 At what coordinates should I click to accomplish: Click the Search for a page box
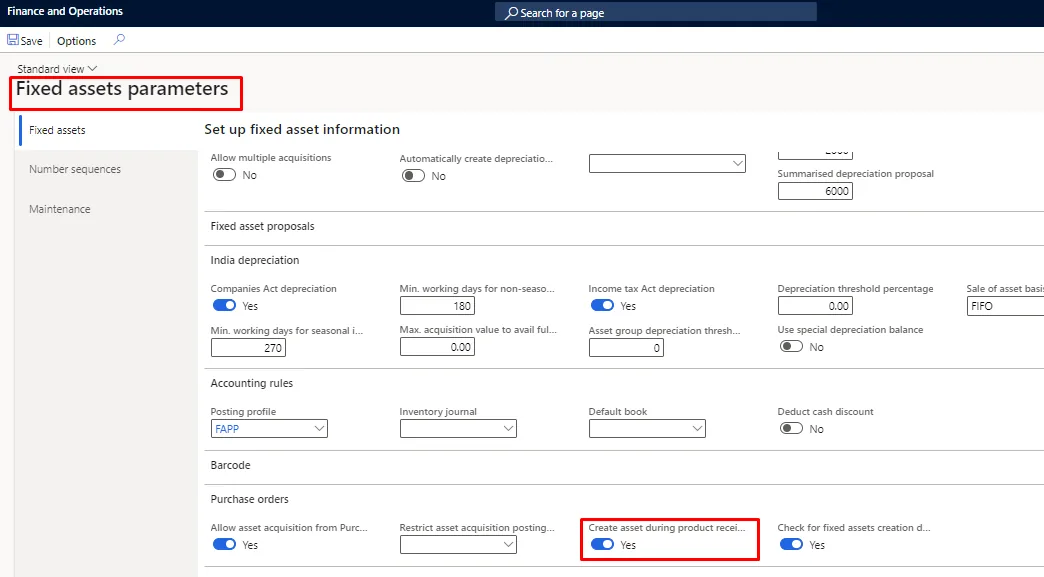pyautogui.click(x=656, y=13)
